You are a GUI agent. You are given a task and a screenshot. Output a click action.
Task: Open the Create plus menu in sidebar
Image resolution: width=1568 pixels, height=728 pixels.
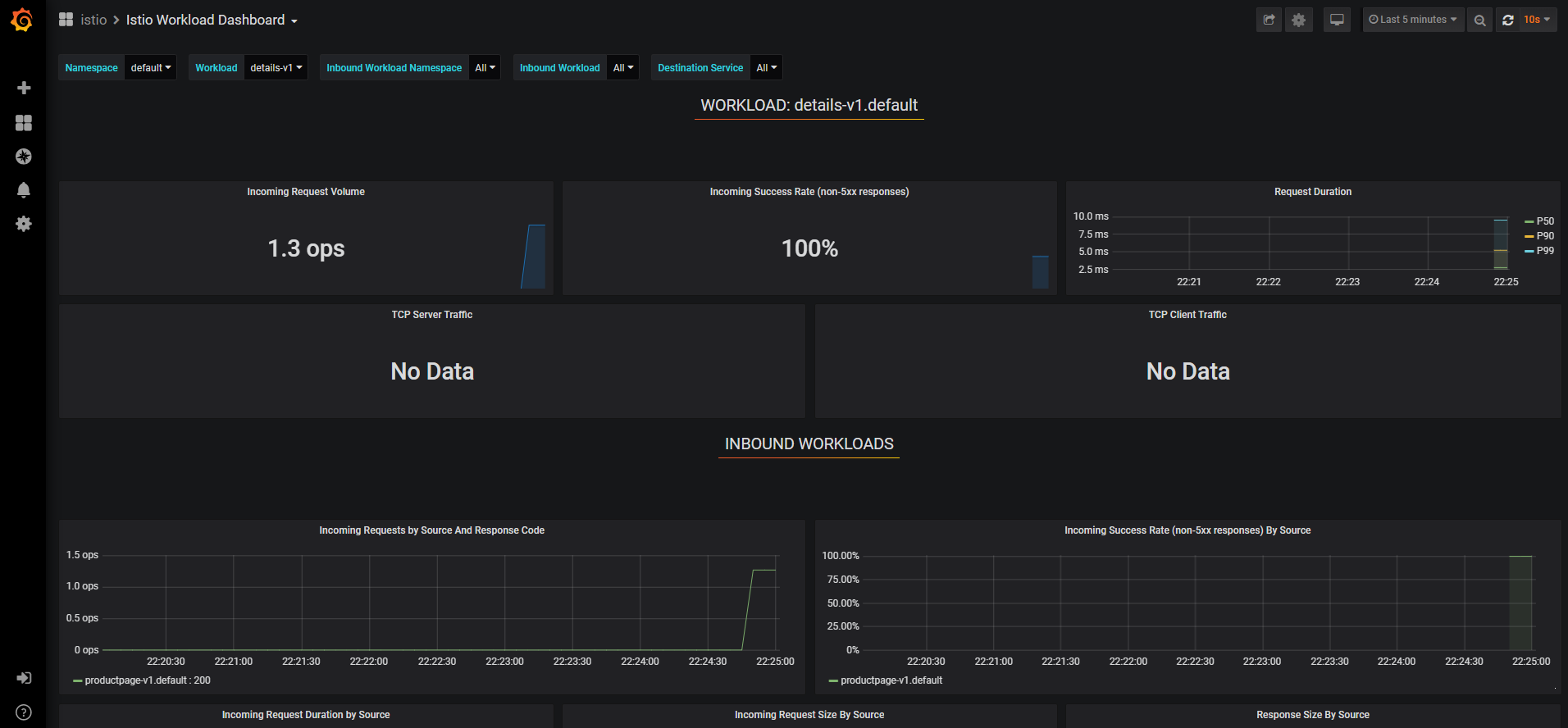click(x=24, y=88)
